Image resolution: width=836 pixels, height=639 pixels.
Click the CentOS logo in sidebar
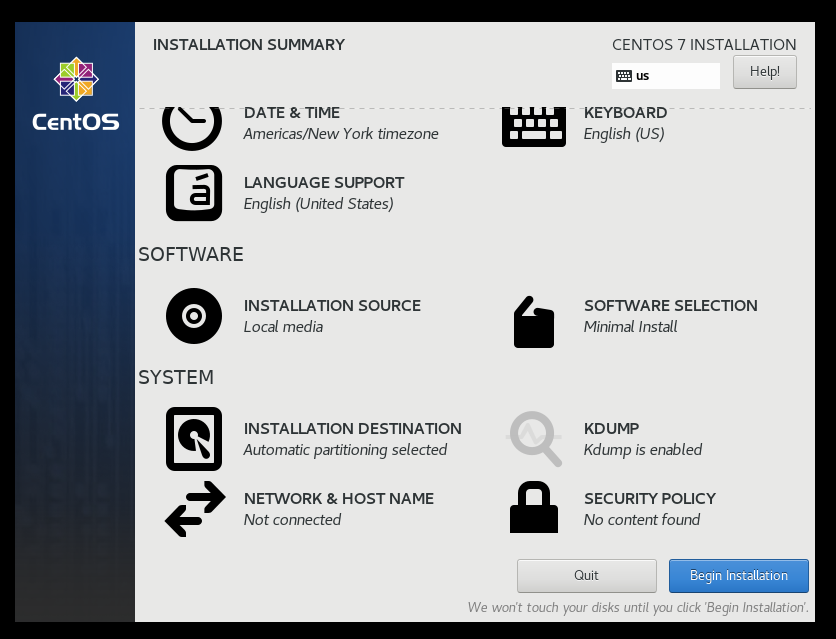[x=76, y=94]
